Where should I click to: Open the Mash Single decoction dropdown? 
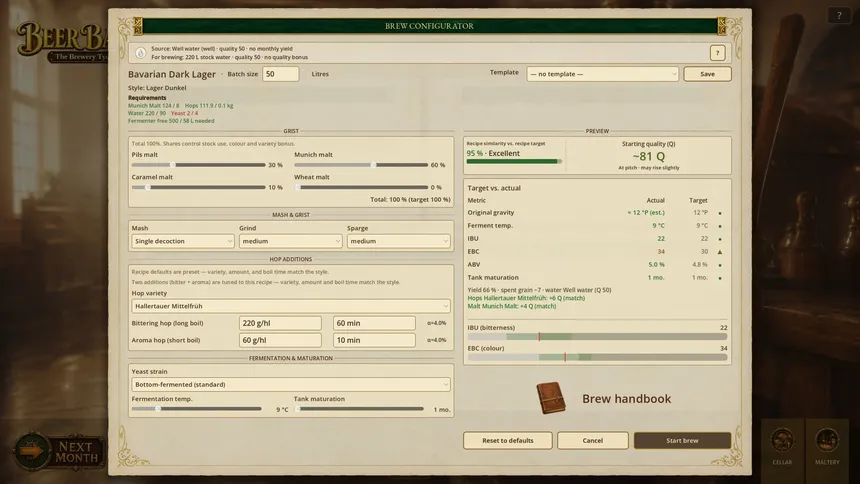(x=183, y=241)
